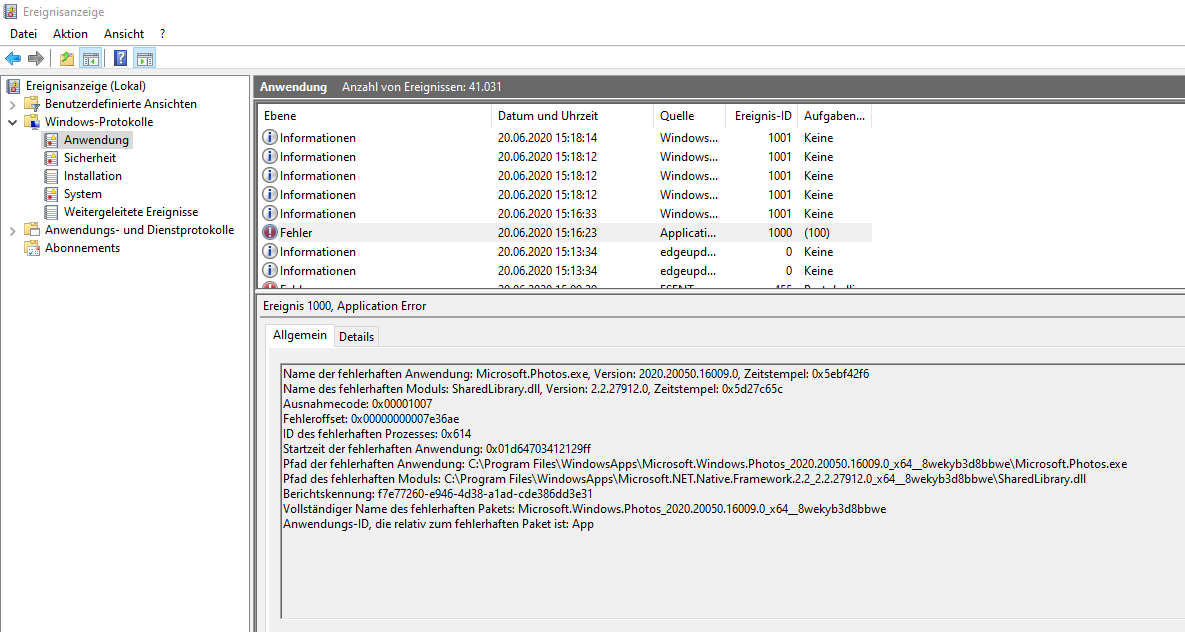Click the 'Anwendungs-ID' line ending in App
The image size is (1185, 632).
(x=438, y=524)
